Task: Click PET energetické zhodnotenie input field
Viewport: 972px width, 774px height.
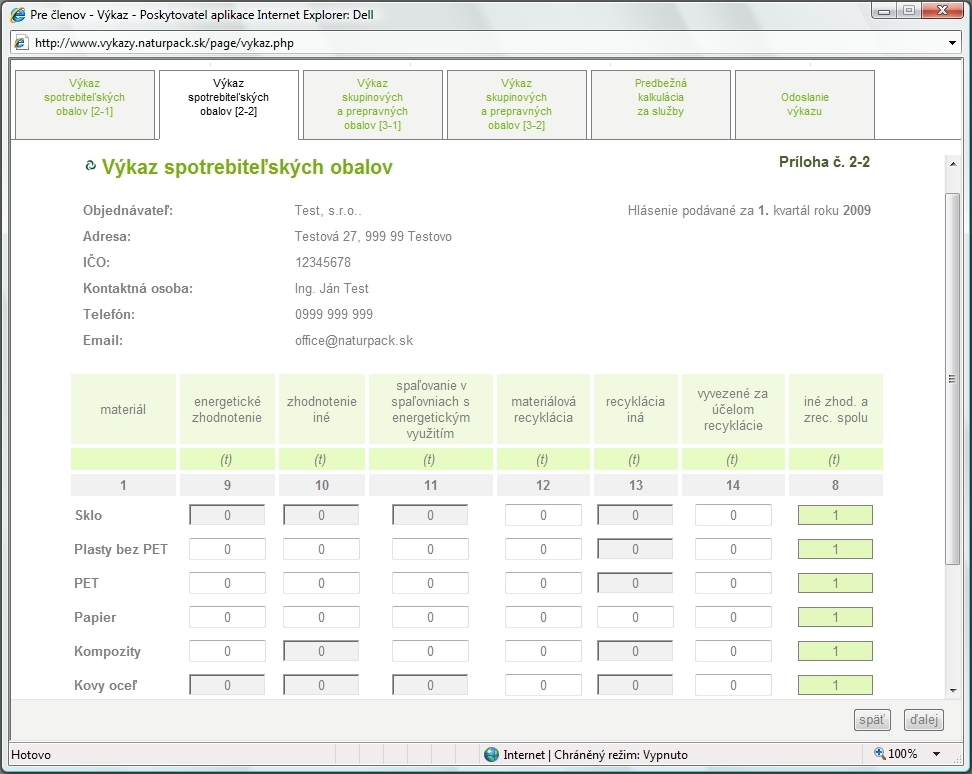Action: [227, 584]
